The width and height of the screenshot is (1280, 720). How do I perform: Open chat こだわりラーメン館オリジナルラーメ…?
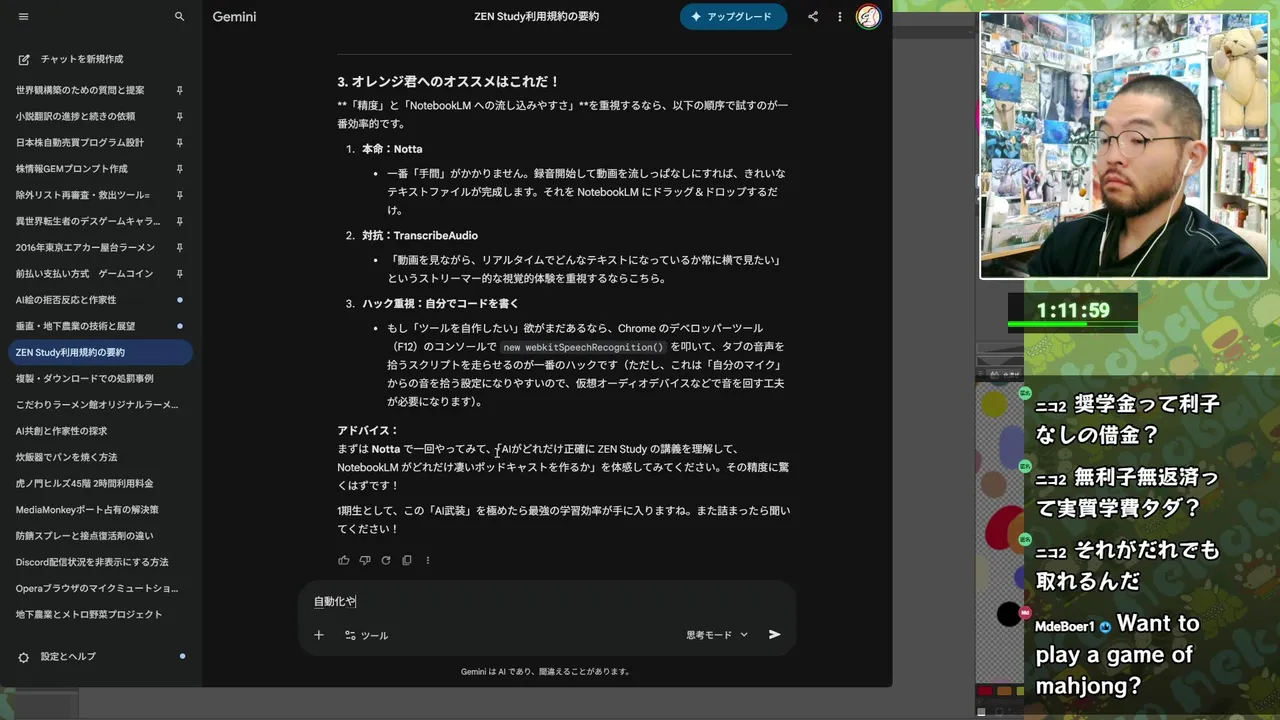(x=97, y=405)
